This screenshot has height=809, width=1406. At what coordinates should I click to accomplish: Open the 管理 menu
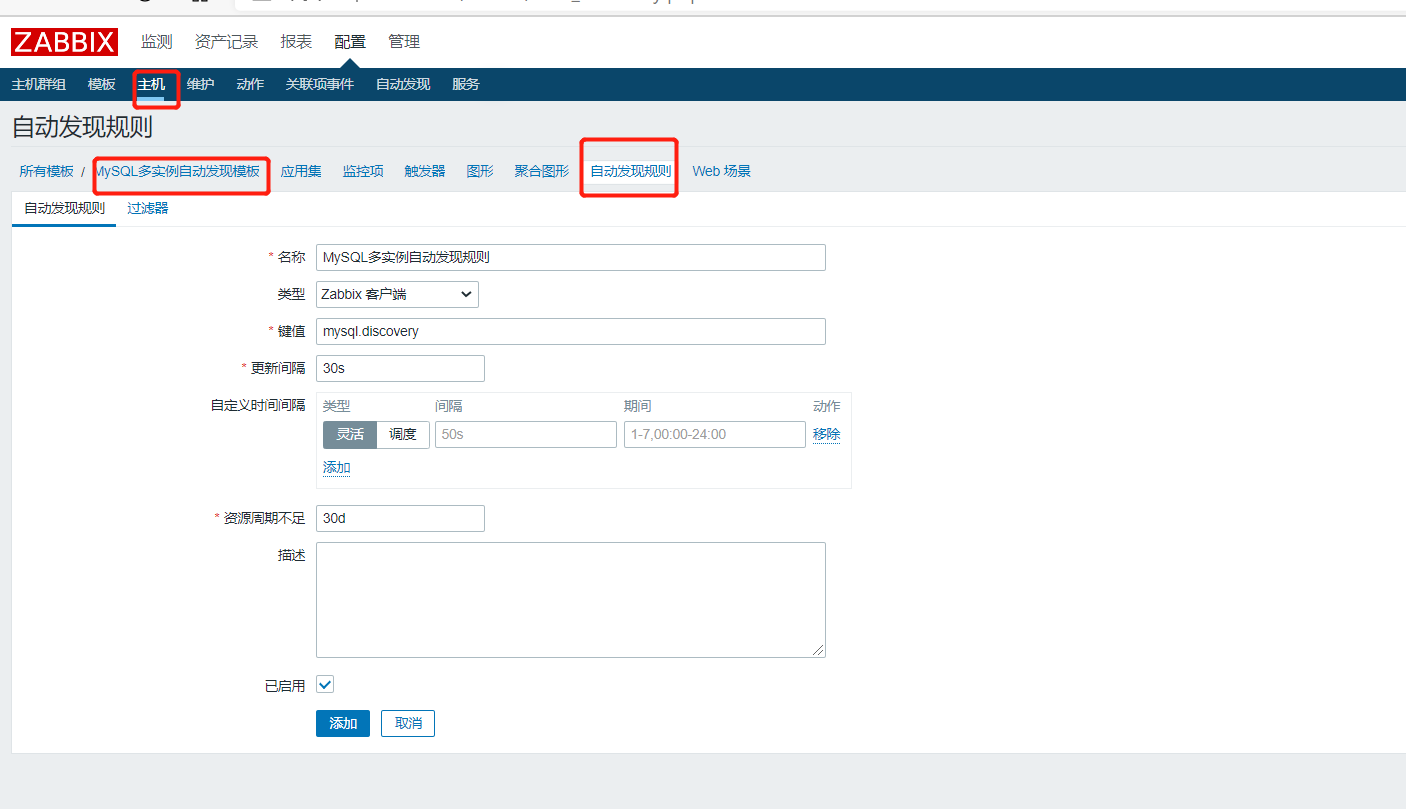404,42
